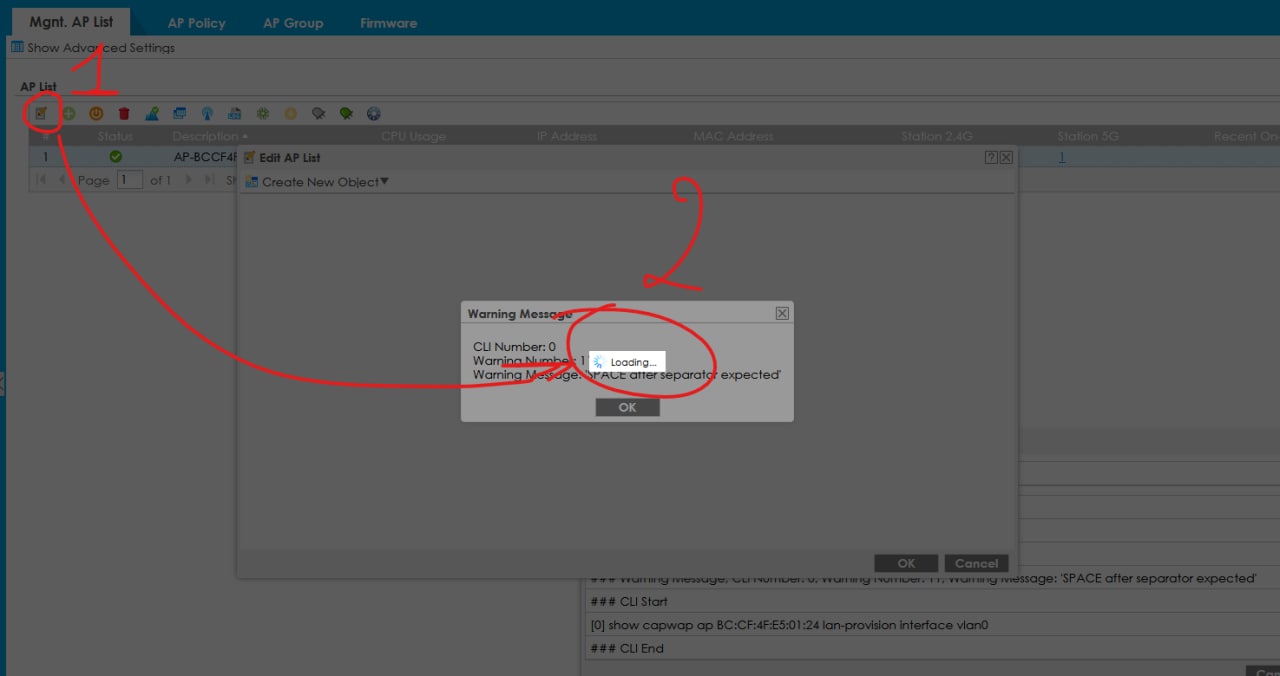Switch to the AP Policy tab

pos(196,23)
